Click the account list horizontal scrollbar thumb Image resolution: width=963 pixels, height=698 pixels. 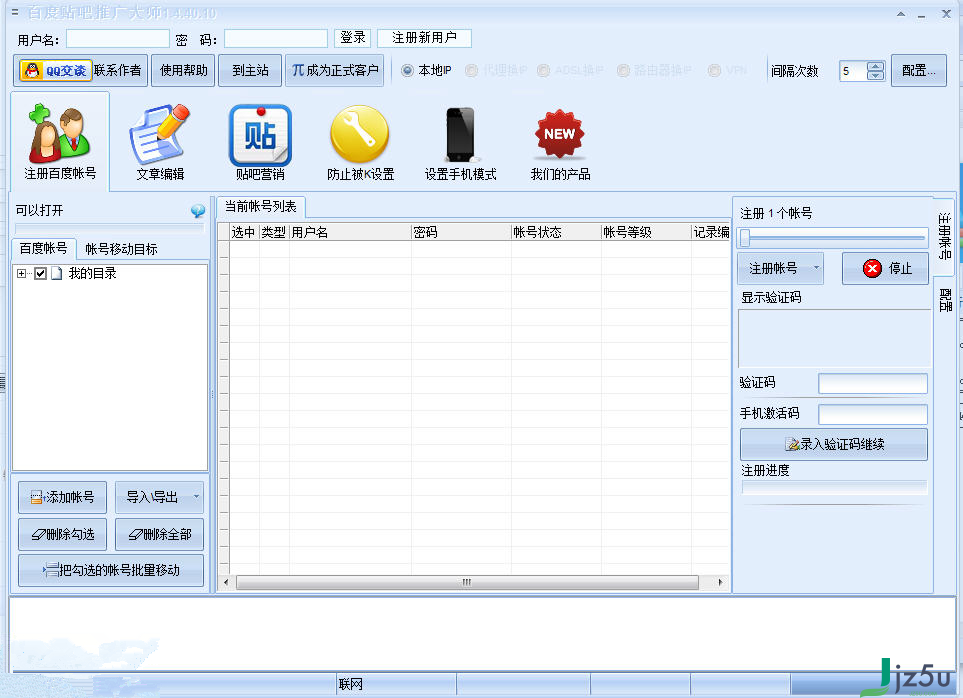(467, 582)
